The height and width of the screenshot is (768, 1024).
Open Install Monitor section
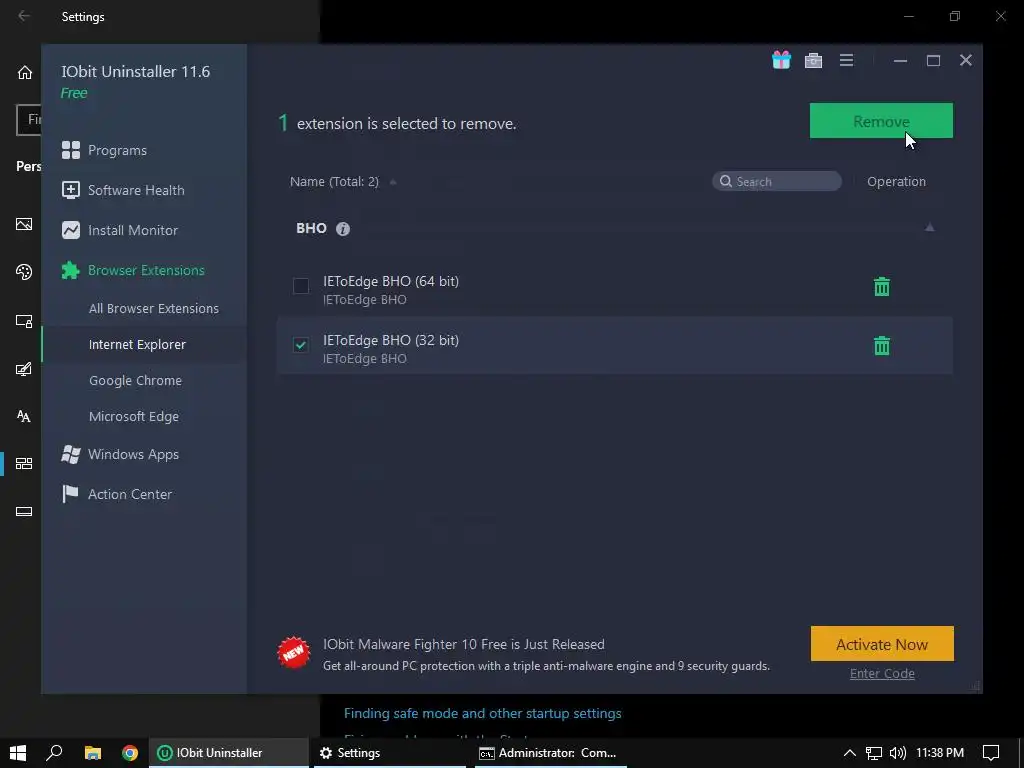[x=120, y=230]
